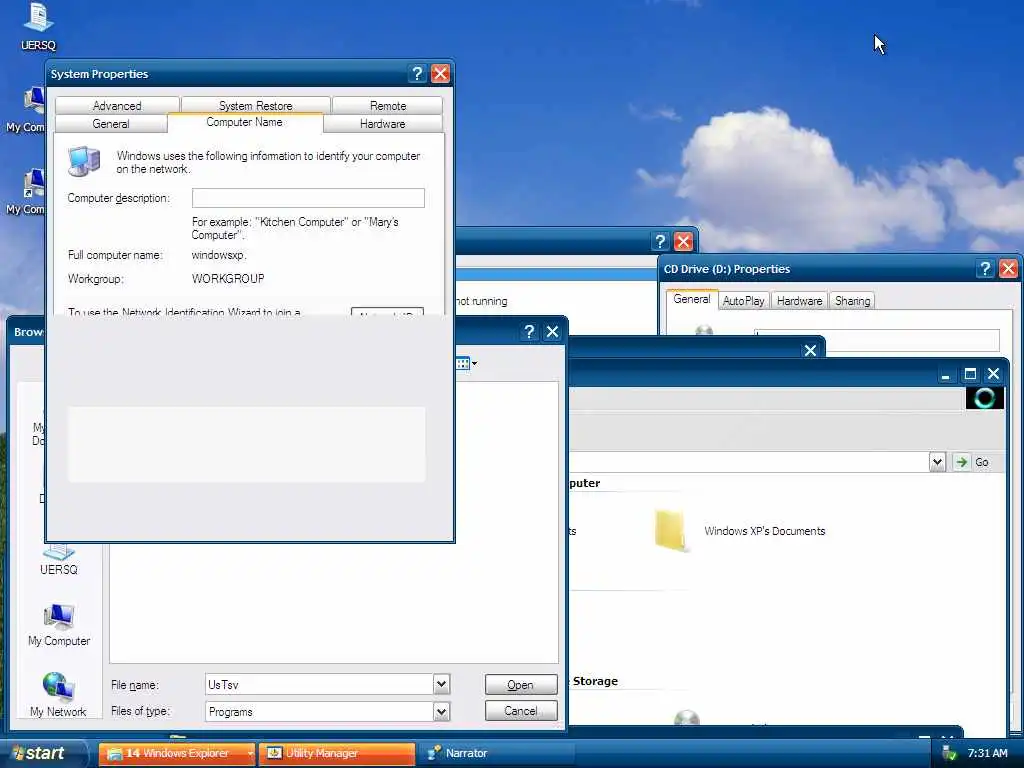The image size is (1024, 768).
Task: Click the System Properties help question mark
Action: click(x=417, y=74)
